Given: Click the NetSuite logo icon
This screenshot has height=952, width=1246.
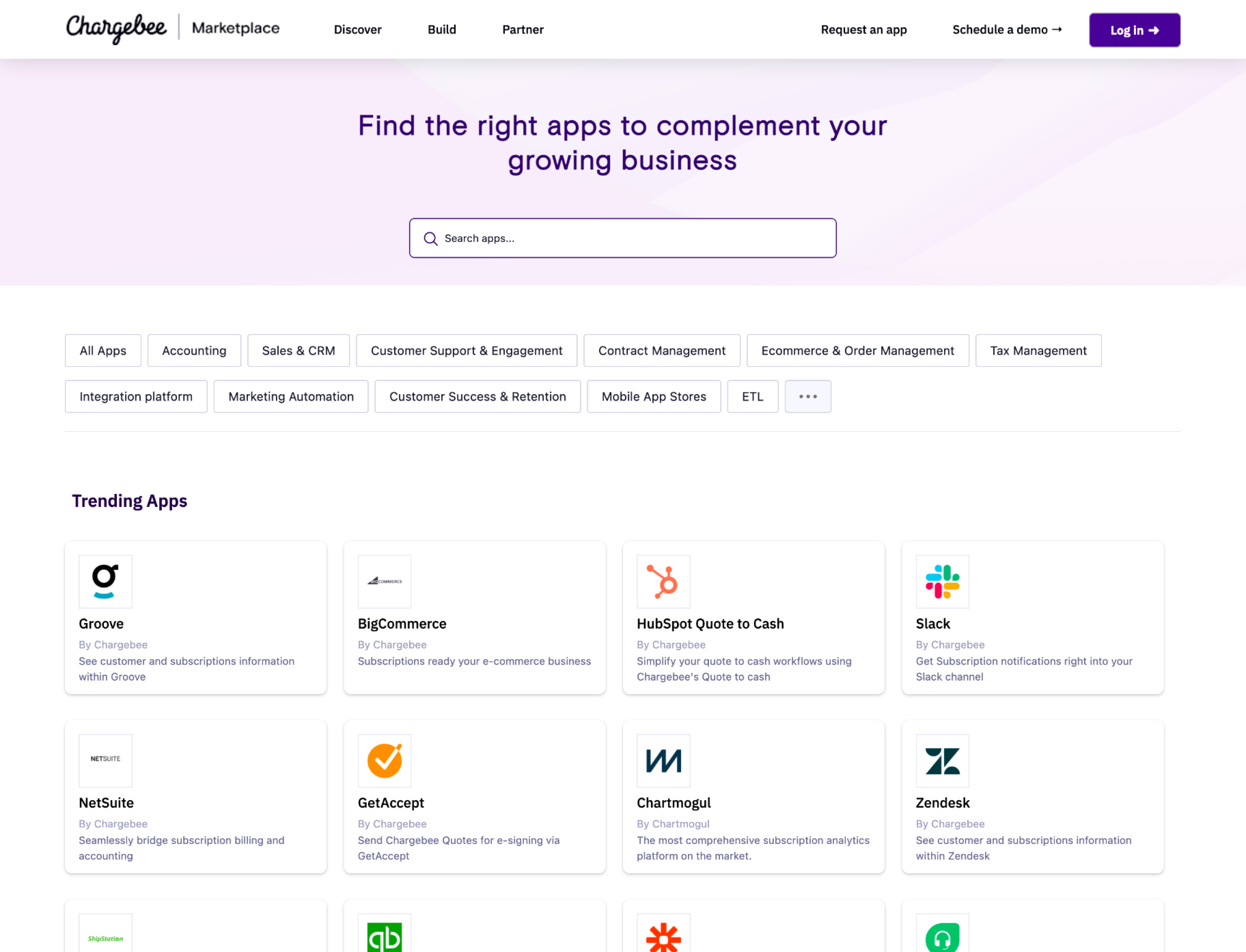Looking at the screenshot, I should pyautogui.click(x=106, y=760).
